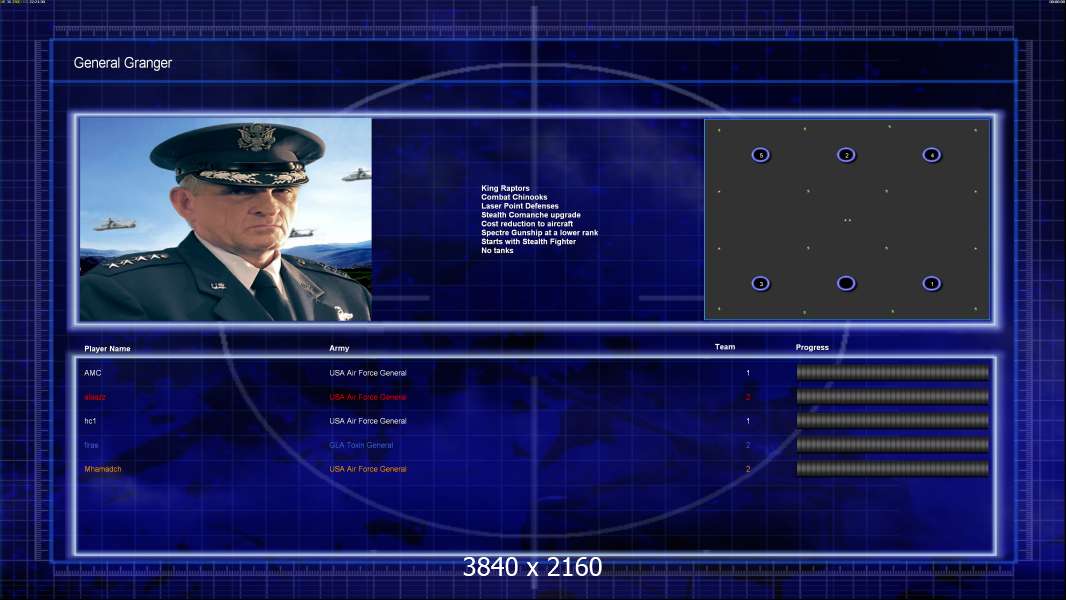Click AMC's team number 1
Viewport: 1066px width, 600px height.
pyautogui.click(x=748, y=373)
